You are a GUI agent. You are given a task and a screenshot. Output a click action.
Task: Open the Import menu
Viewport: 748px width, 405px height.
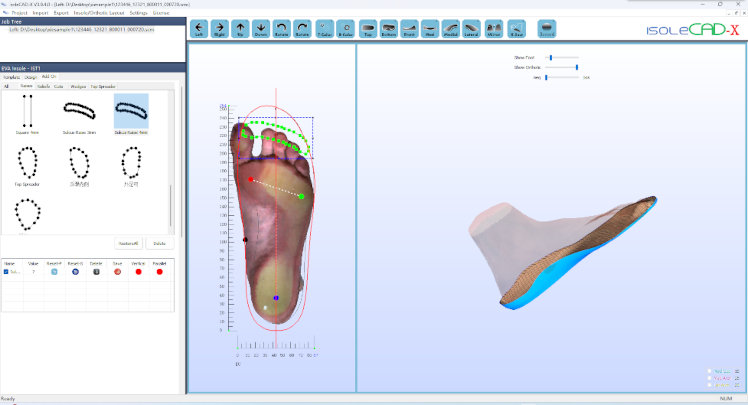click(x=40, y=13)
